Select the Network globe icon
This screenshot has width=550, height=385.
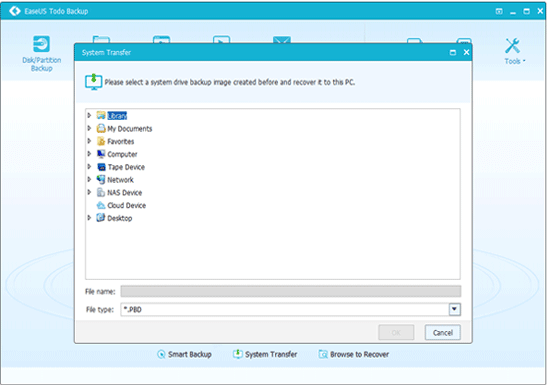tap(101, 180)
